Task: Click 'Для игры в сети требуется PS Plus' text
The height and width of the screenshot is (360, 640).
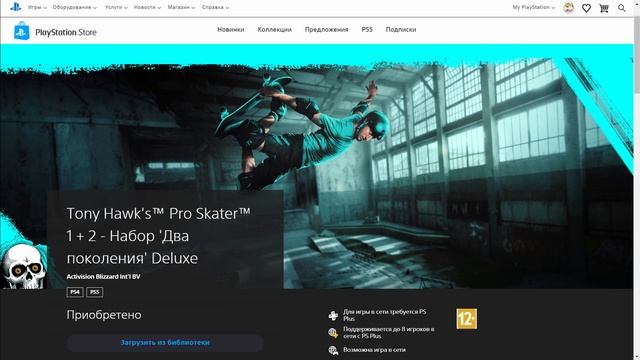Action: pos(384,315)
